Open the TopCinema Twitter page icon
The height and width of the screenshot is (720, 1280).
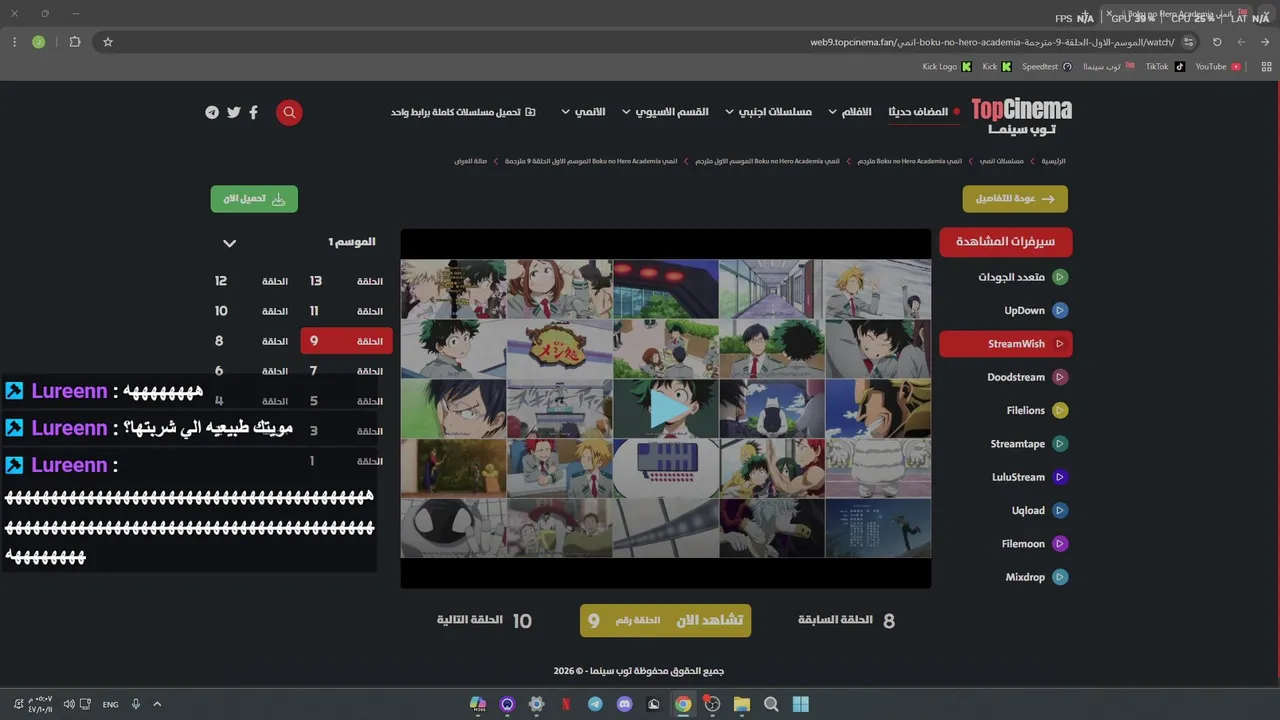point(233,112)
